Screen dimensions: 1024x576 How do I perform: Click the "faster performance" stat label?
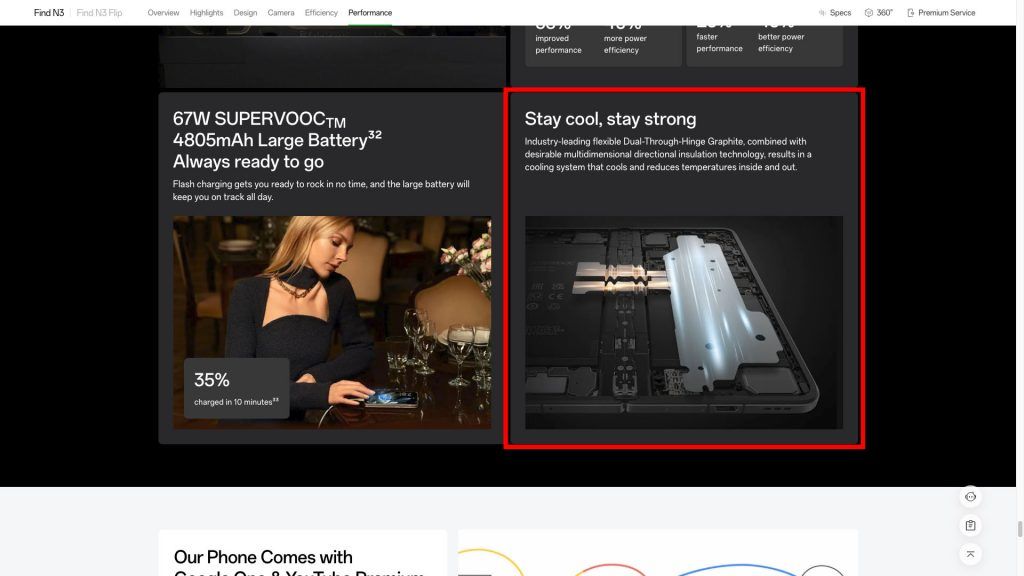[719, 43]
